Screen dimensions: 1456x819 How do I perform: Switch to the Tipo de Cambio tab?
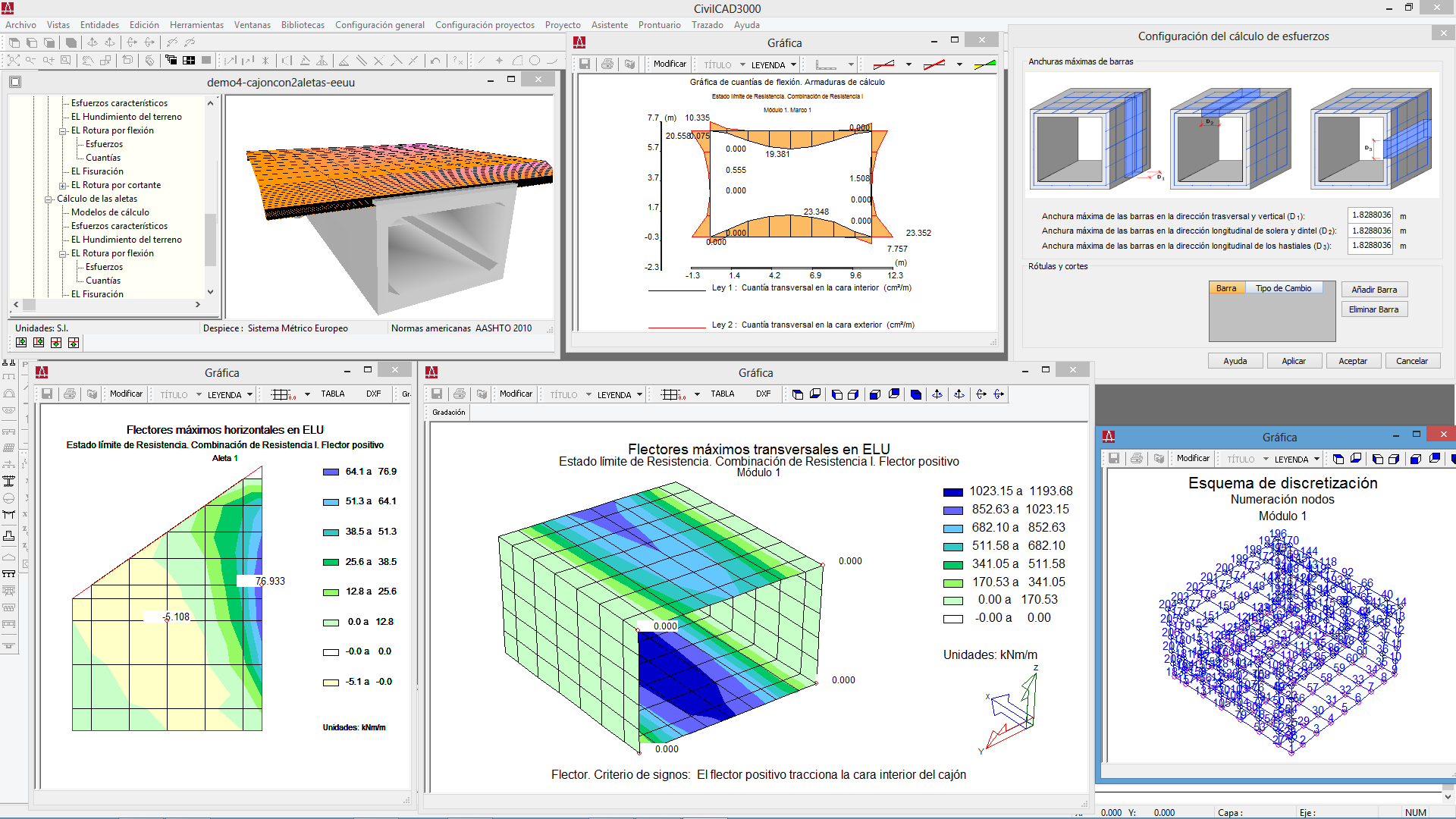point(1283,288)
